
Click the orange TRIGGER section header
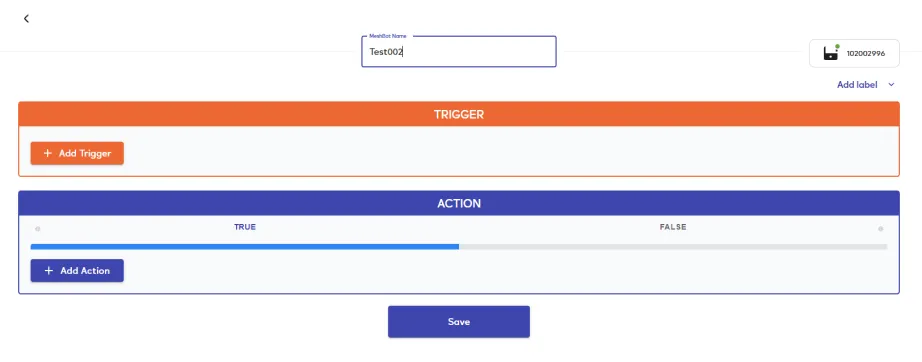point(459,114)
